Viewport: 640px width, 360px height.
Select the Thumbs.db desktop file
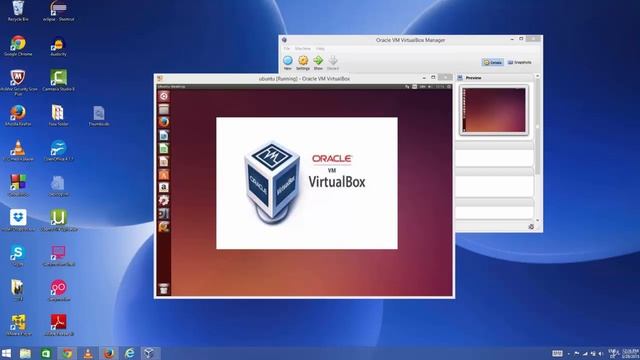pos(99,116)
